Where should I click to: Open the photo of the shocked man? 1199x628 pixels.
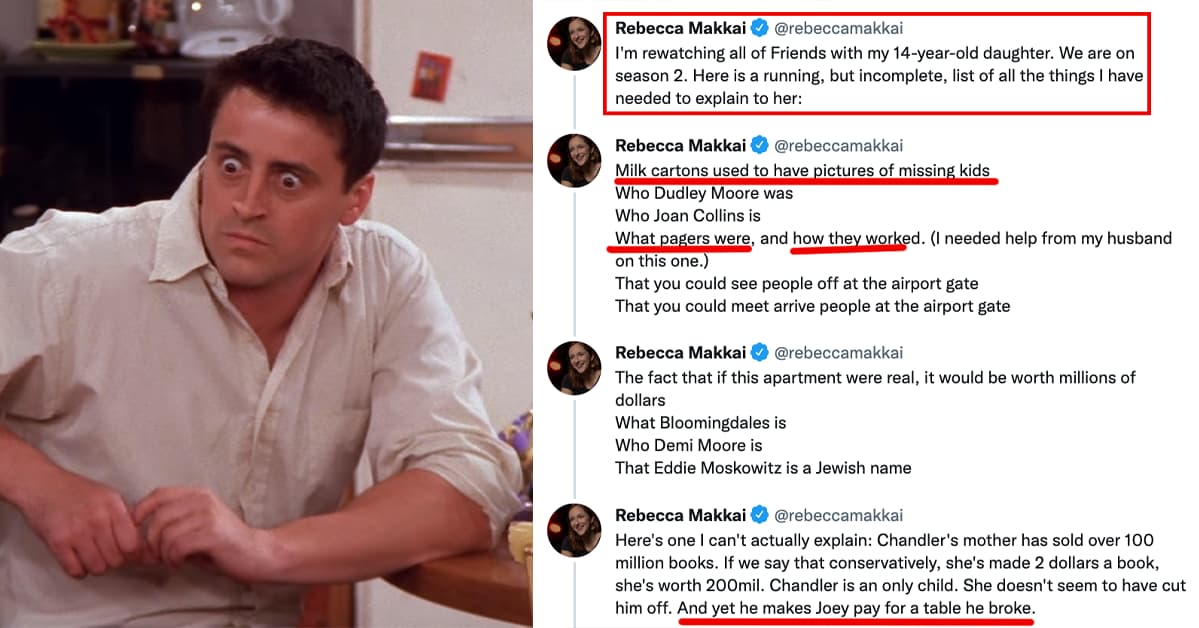coord(265,314)
